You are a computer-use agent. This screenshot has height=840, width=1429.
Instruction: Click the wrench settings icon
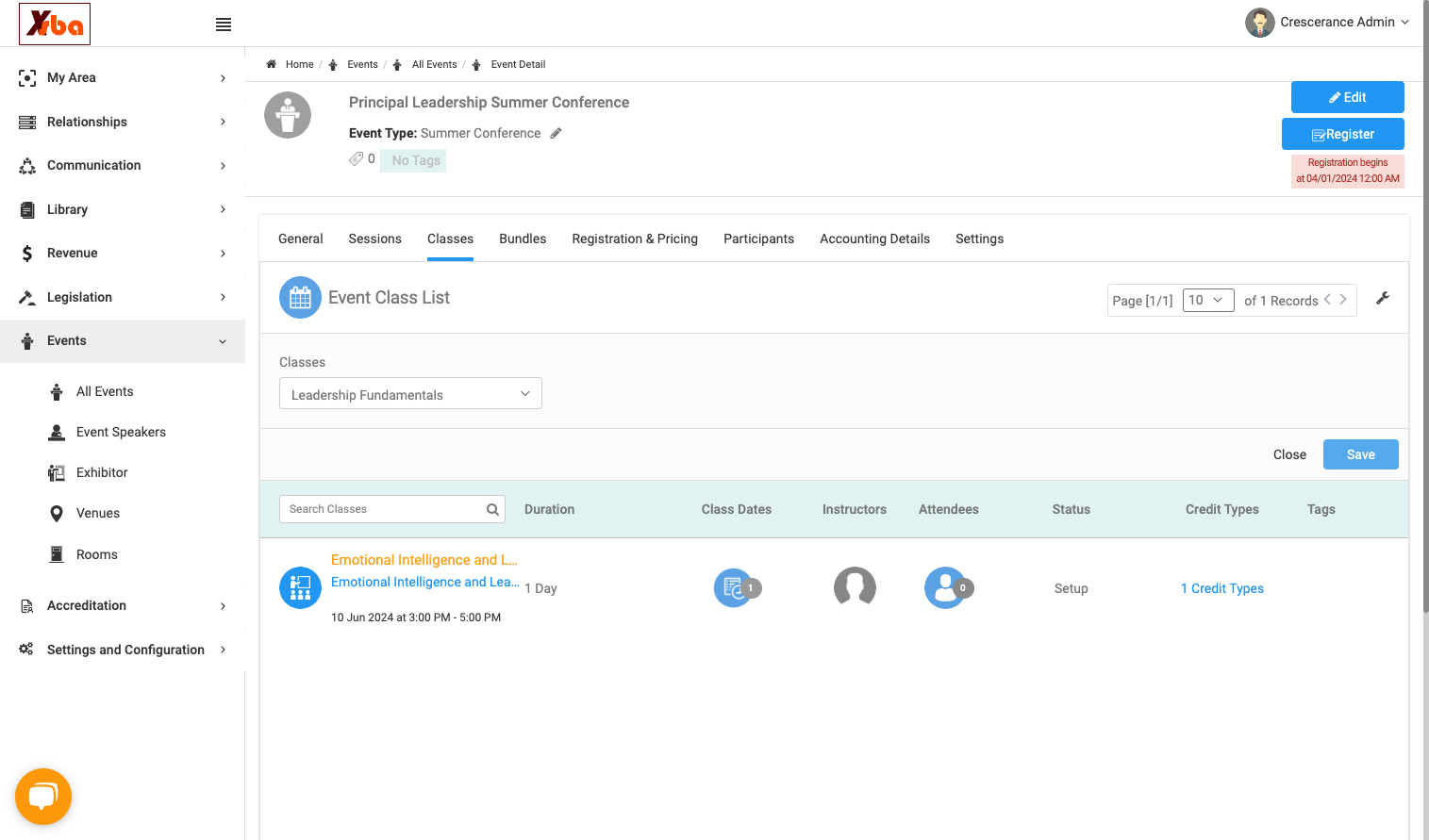tap(1383, 298)
